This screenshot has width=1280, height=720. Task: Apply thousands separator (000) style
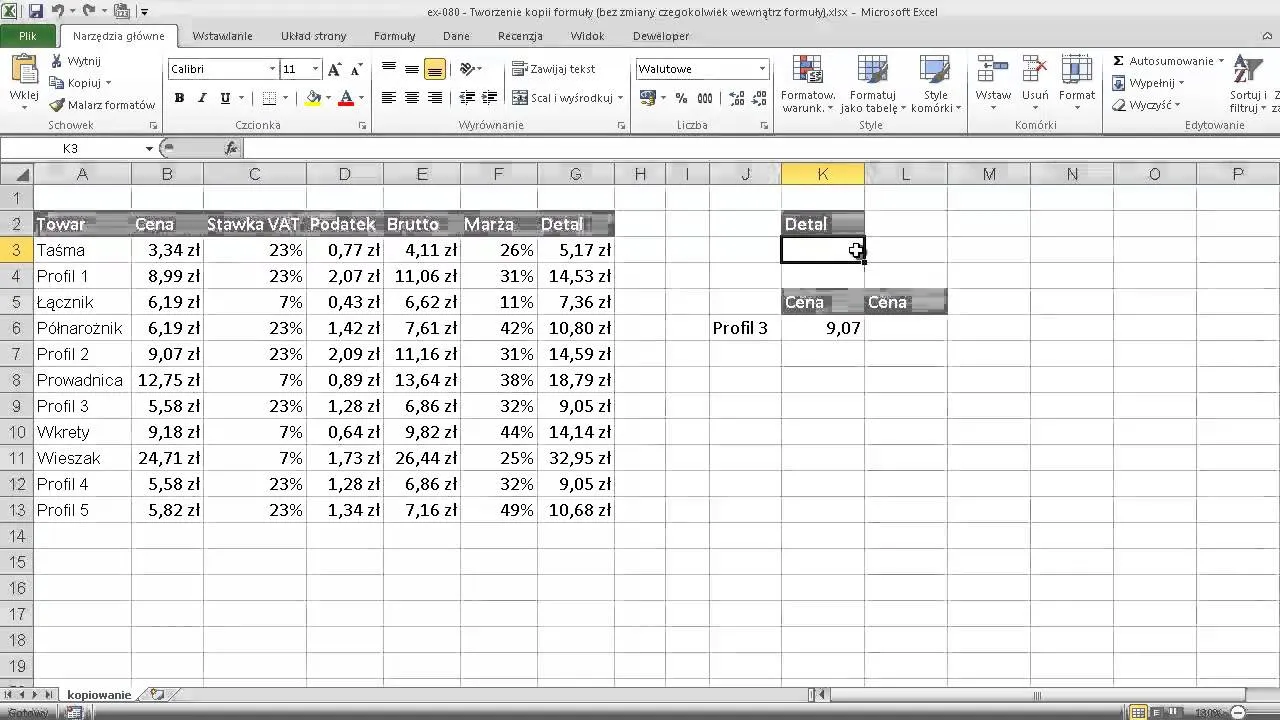coord(705,98)
